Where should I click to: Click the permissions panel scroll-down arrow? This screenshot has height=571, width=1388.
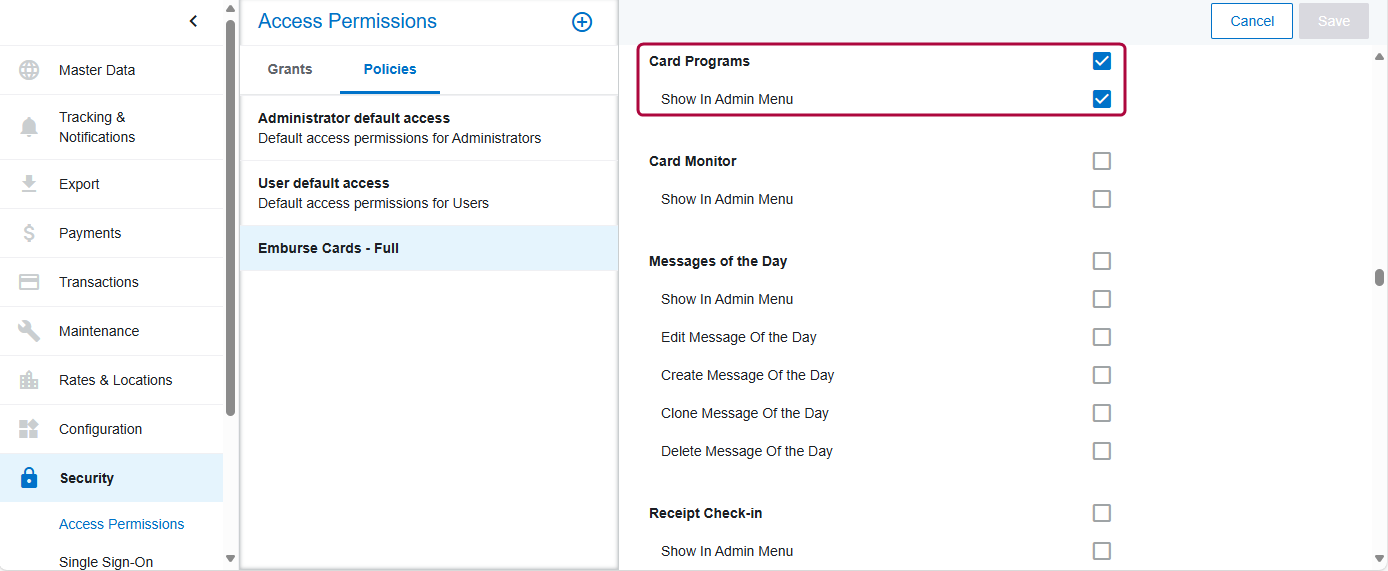tap(1379, 559)
